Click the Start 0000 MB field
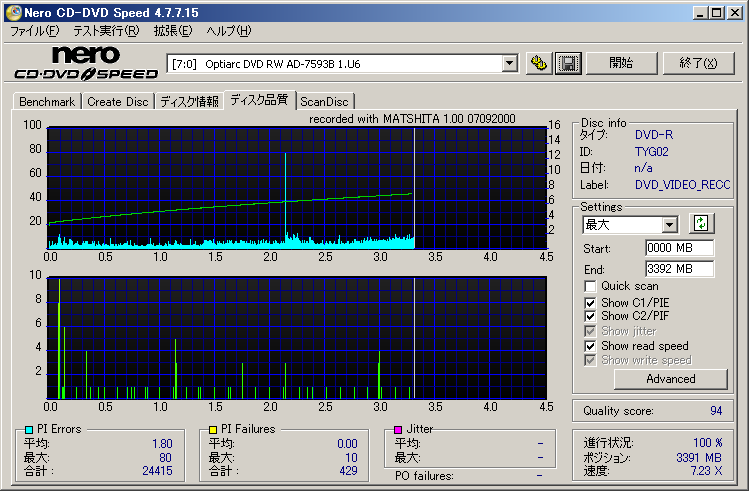This screenshot has height=491, width=749. [x=679, y=248]
